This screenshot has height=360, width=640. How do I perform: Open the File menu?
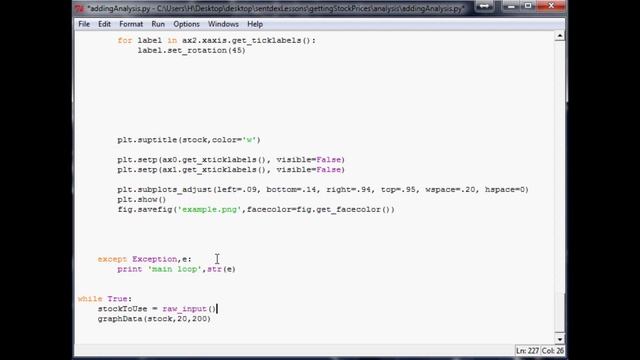point(84,24)
